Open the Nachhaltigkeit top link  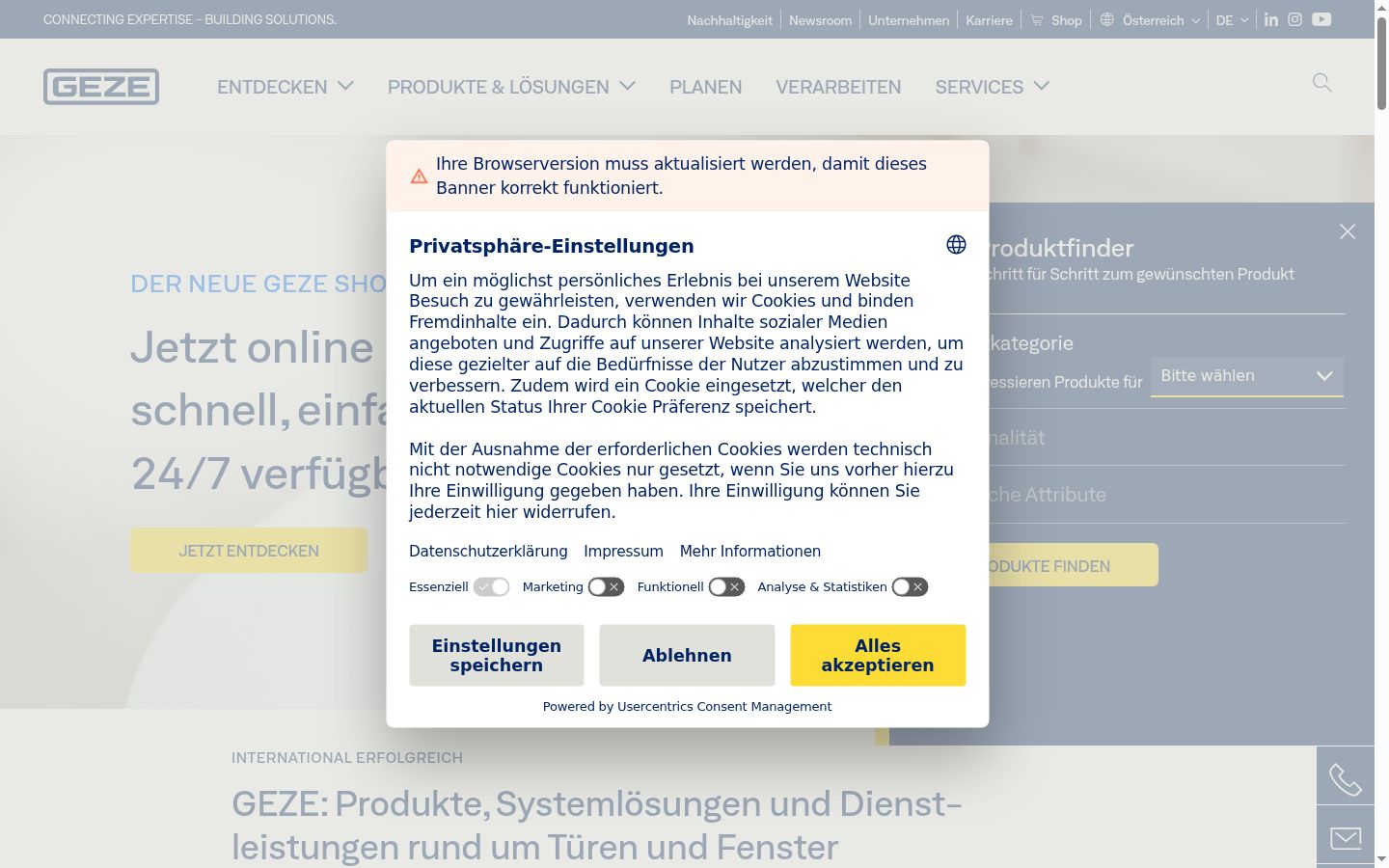(x=730, y=20)
